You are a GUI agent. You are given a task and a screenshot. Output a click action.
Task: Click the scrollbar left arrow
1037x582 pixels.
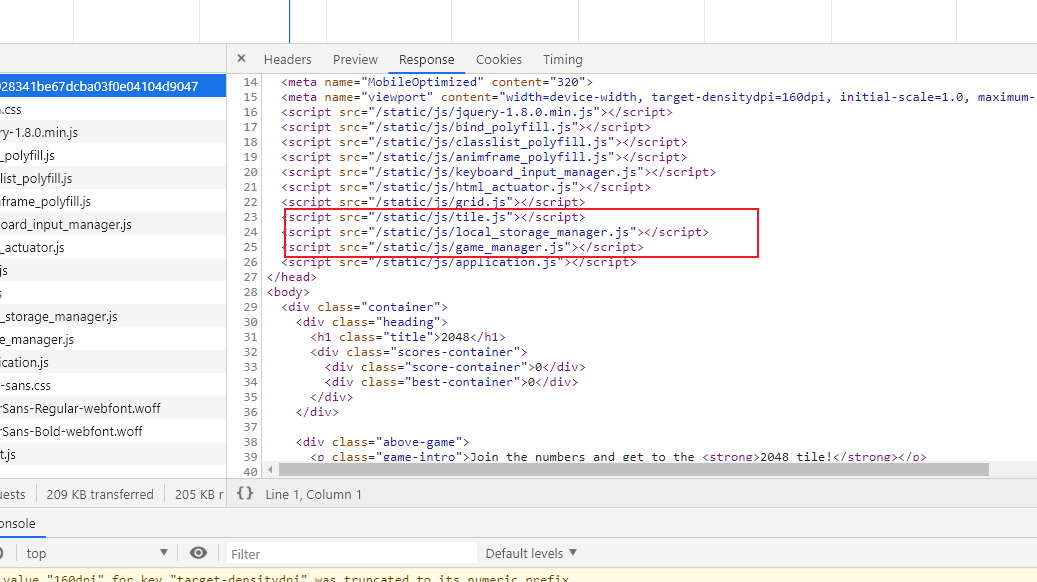pyautogui.click(x=270, y=470)
